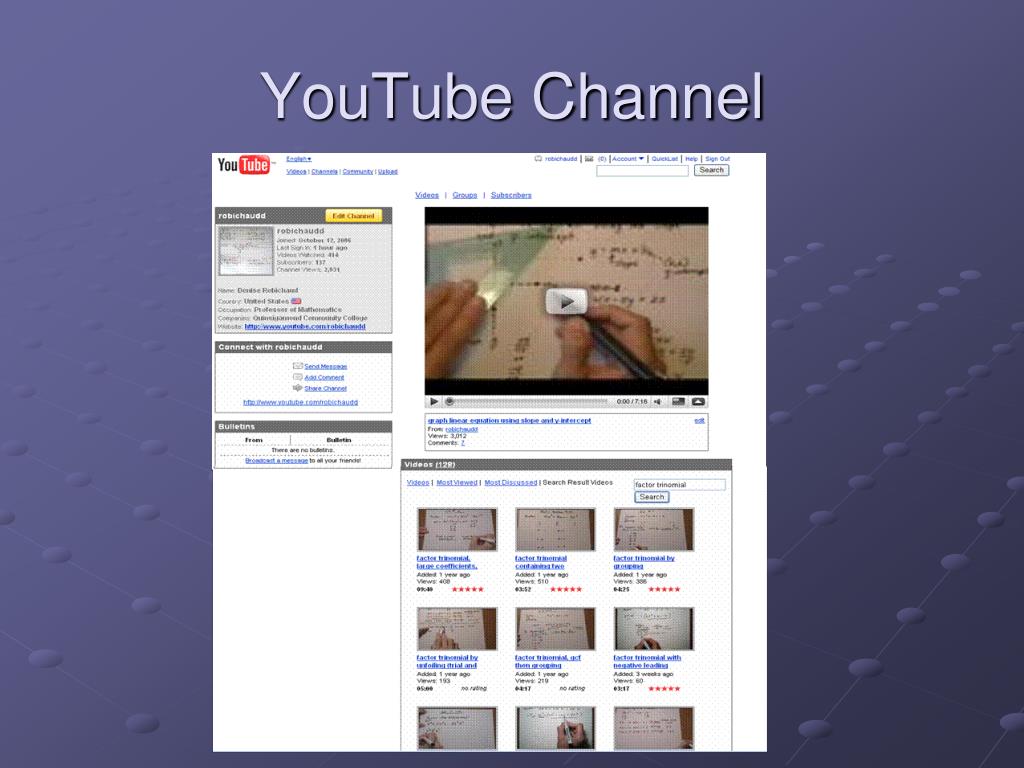Click the video progress bar

(x=528, y=402)
